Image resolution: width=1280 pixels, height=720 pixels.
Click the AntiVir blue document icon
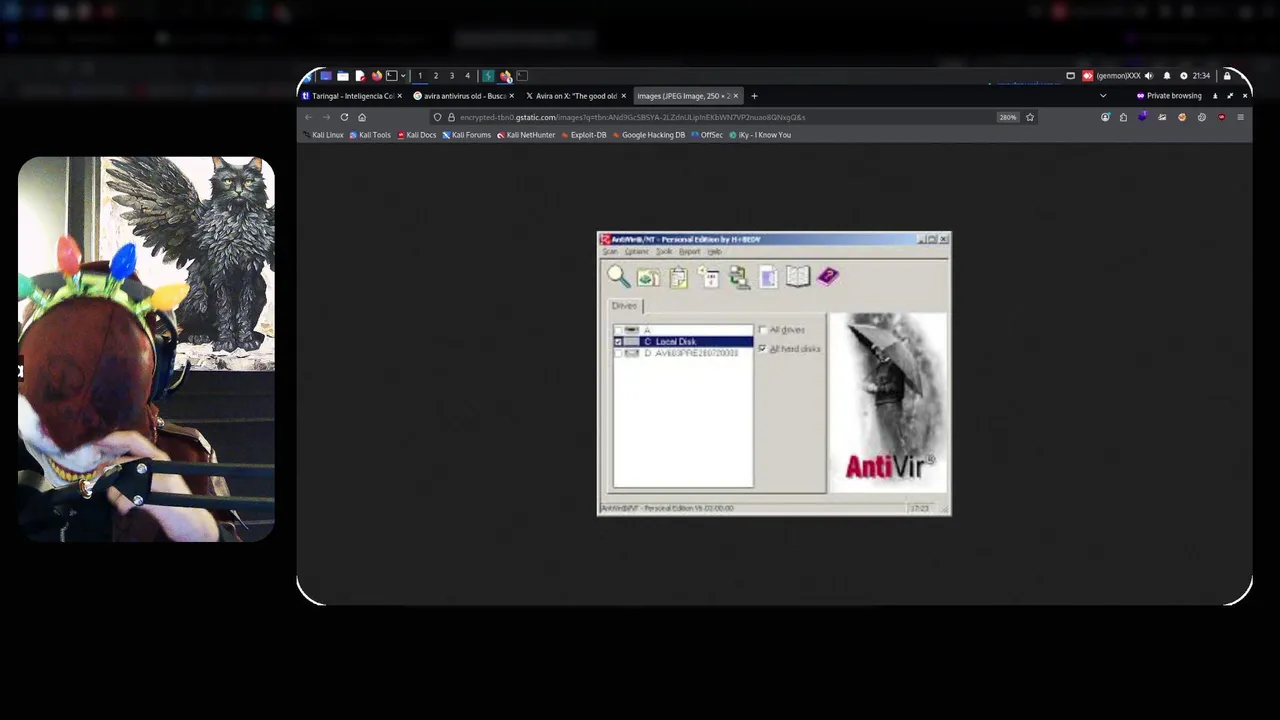click(x=768, y=278)
